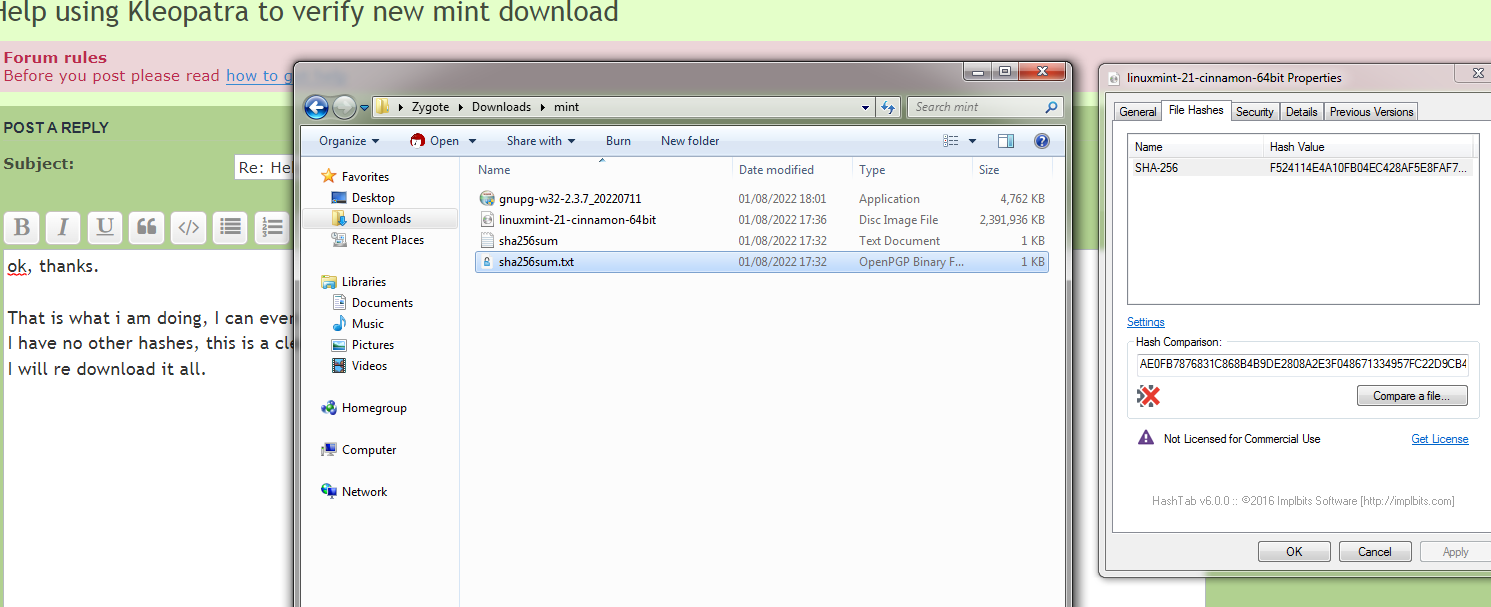The width and height of the screenshot is (1491, 607).
Task: Refresh the mint folder view
Action: pyautogui.click(x=888, y=107)
